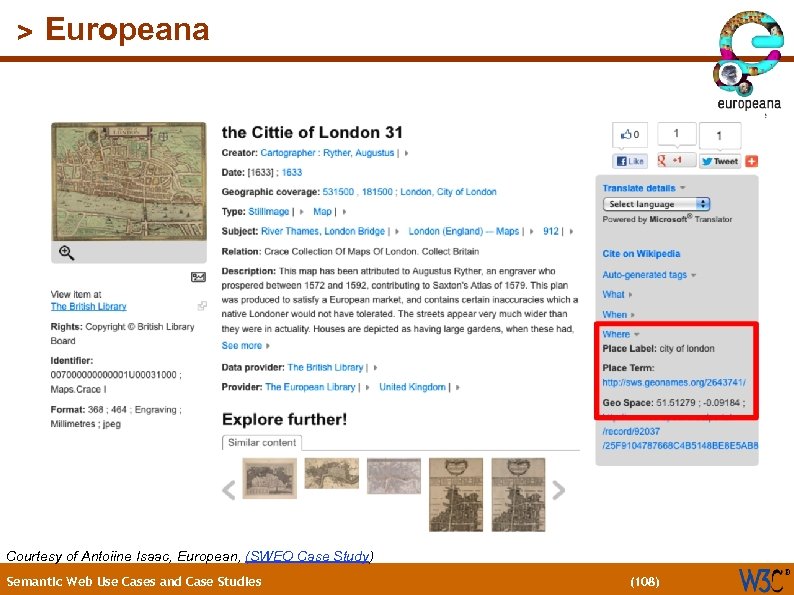Click arrow after Map type

tap(344, 212)
